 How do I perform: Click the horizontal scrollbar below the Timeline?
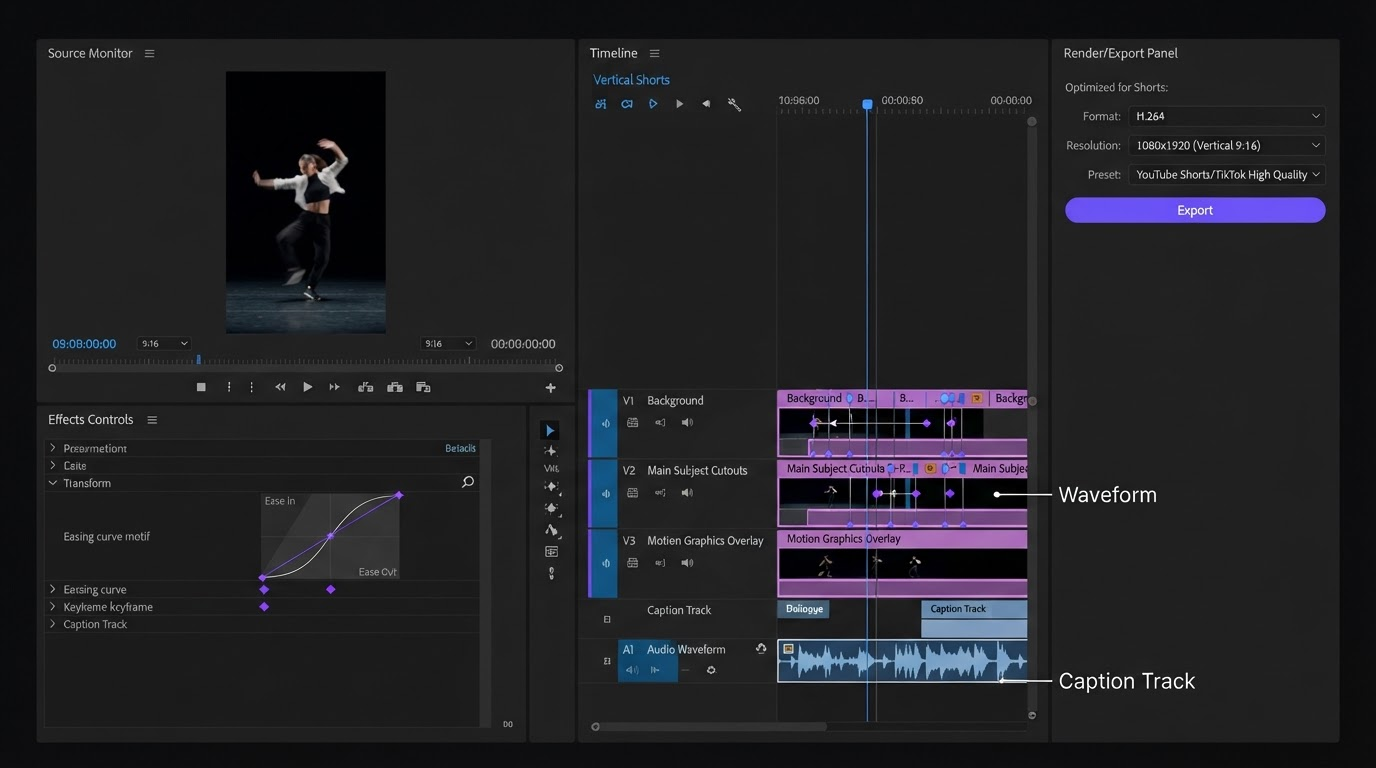711,727
